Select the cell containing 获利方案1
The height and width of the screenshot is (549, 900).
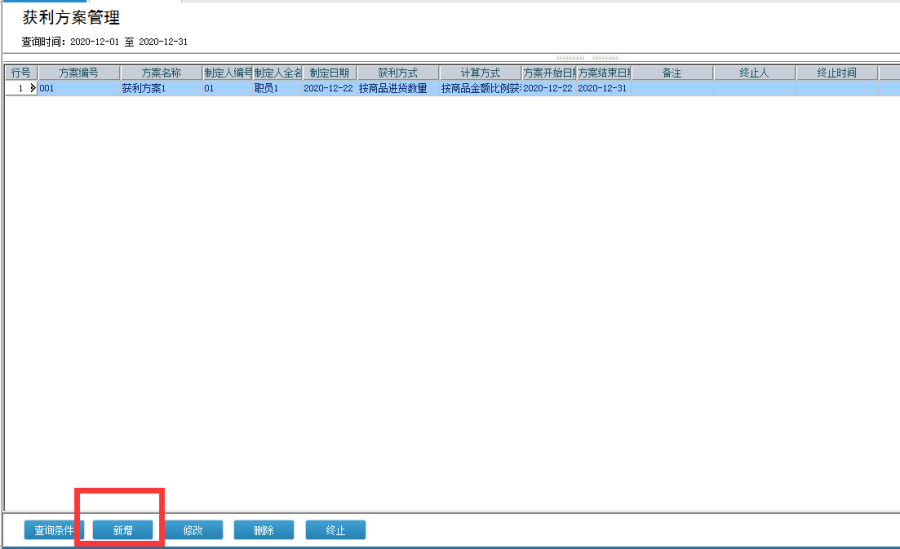160,88
